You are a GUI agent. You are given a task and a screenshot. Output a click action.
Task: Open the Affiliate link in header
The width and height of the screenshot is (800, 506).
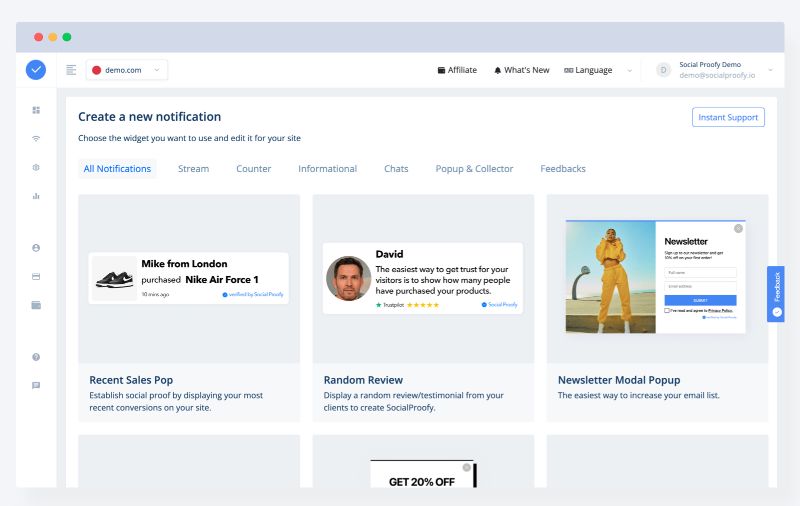[x=457, y=70]
